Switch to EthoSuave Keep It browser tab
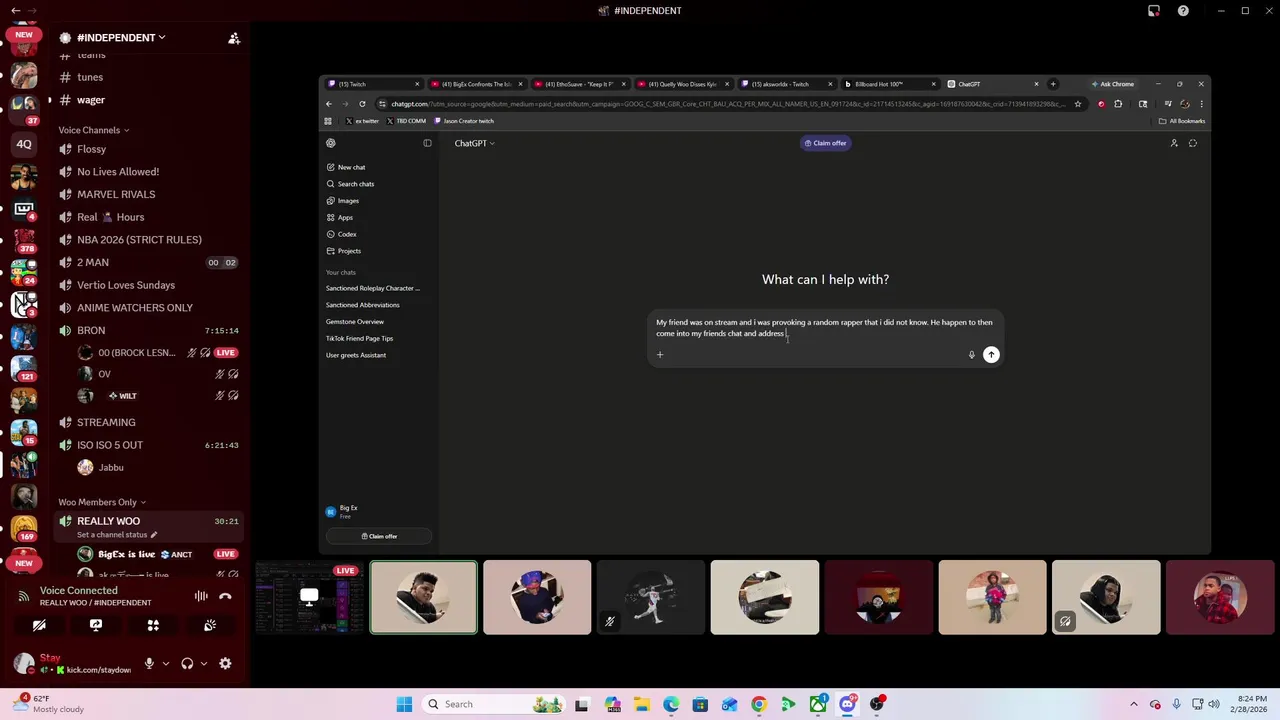The width and height of the screenshot is (1280, 720). click(x=578, y=84)
